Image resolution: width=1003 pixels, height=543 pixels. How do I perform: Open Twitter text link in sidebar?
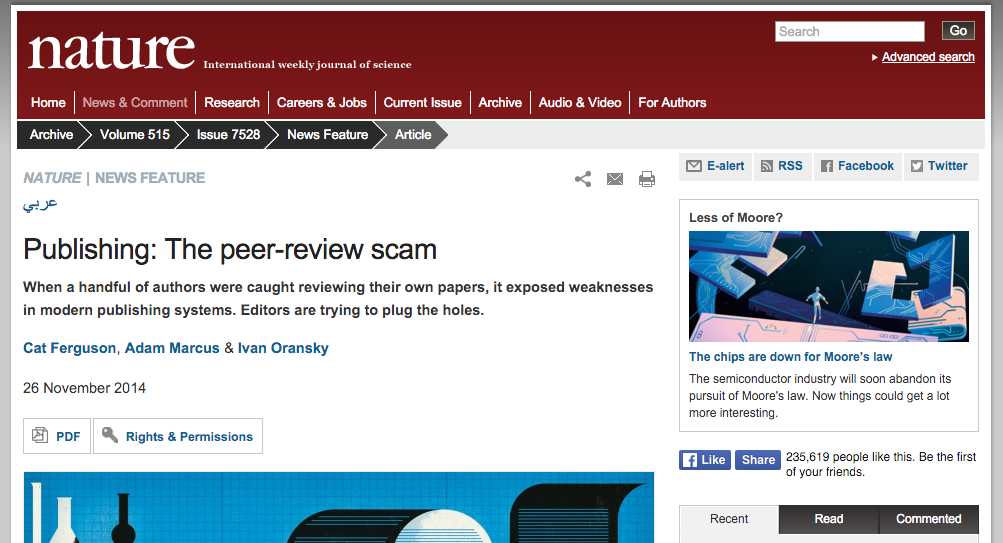(947, 166)
